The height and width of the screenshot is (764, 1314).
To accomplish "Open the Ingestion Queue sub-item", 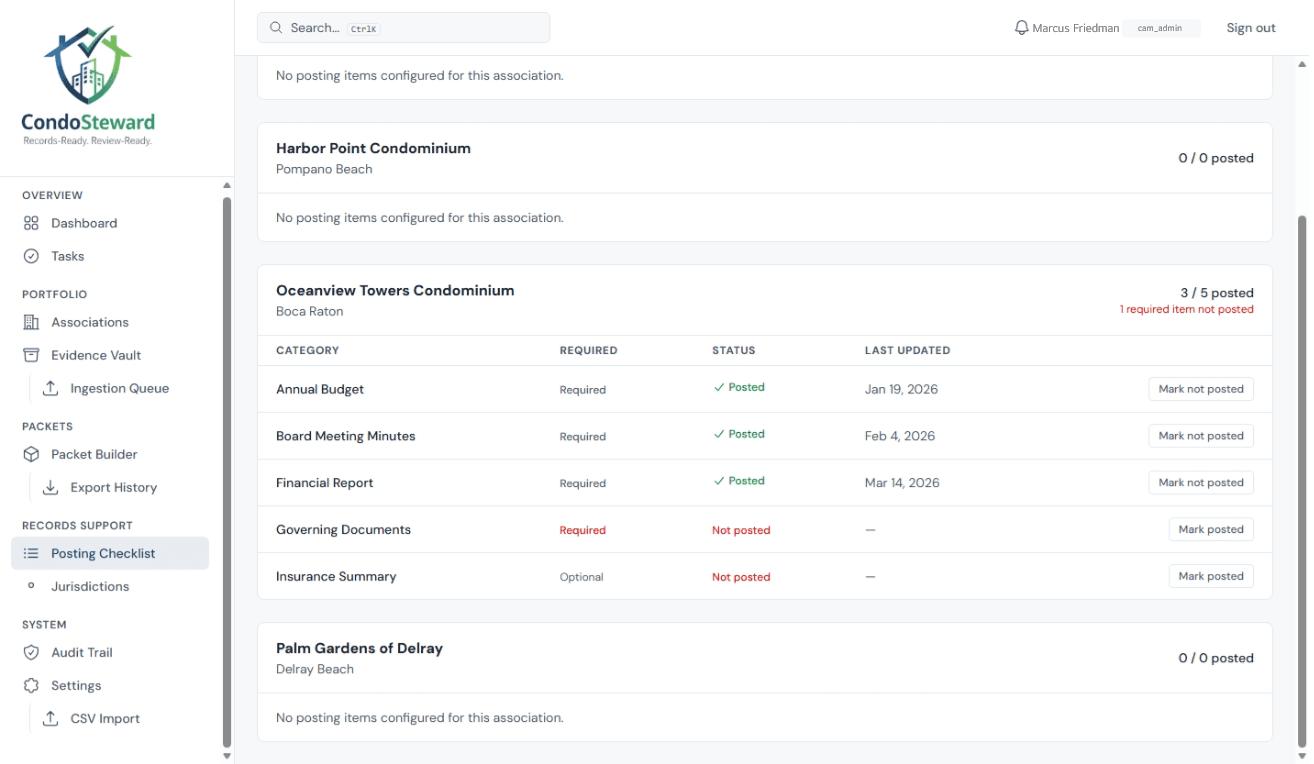I will [x=119, y=388].
